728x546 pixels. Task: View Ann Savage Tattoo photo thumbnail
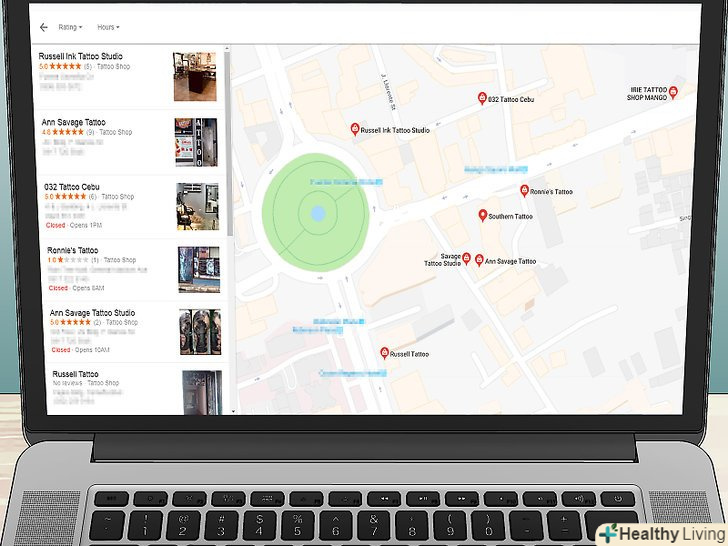point(196,142)
